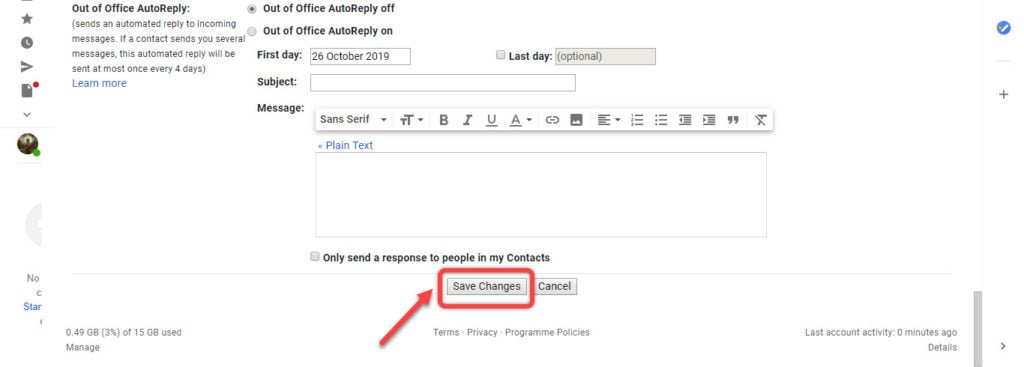Apply quote formatting to text
The width and height of the screenshot is (1024, 367).
[x=733, y=120]
